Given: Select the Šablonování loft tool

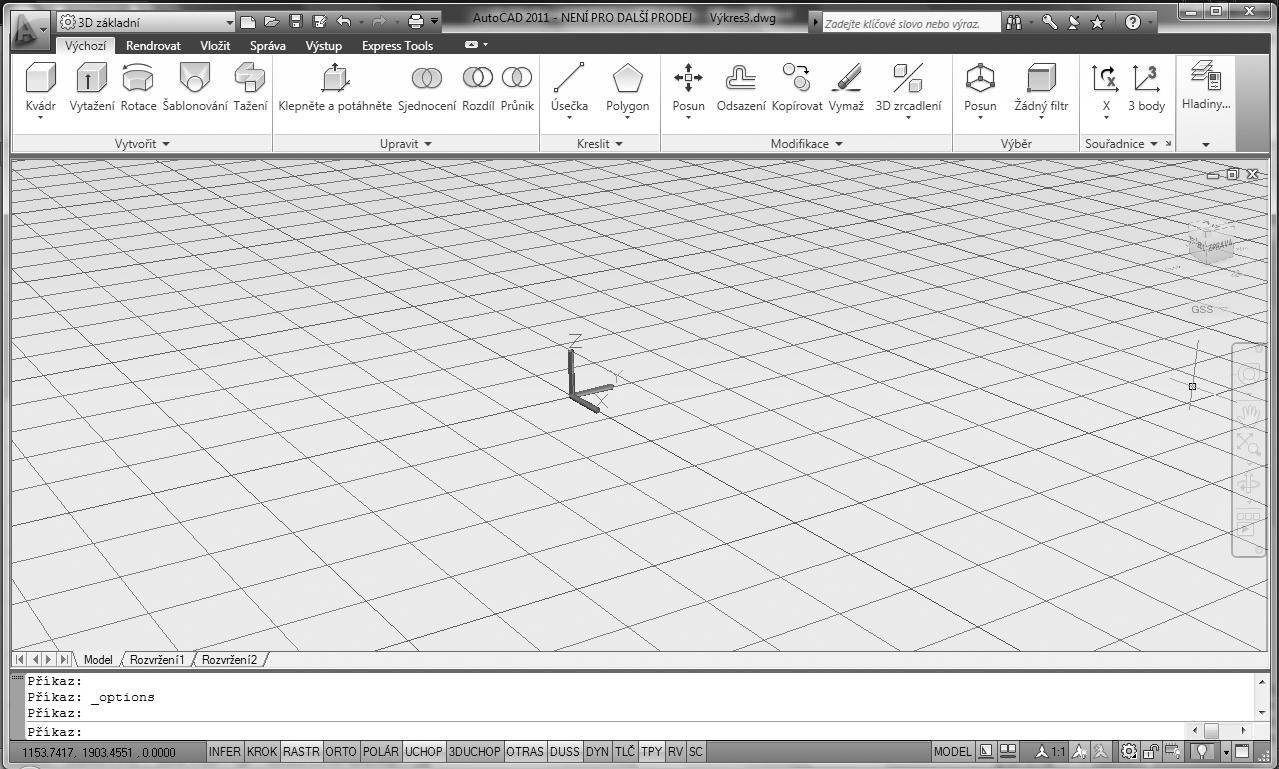Looking at the screenshot, I should coord(195,88).
